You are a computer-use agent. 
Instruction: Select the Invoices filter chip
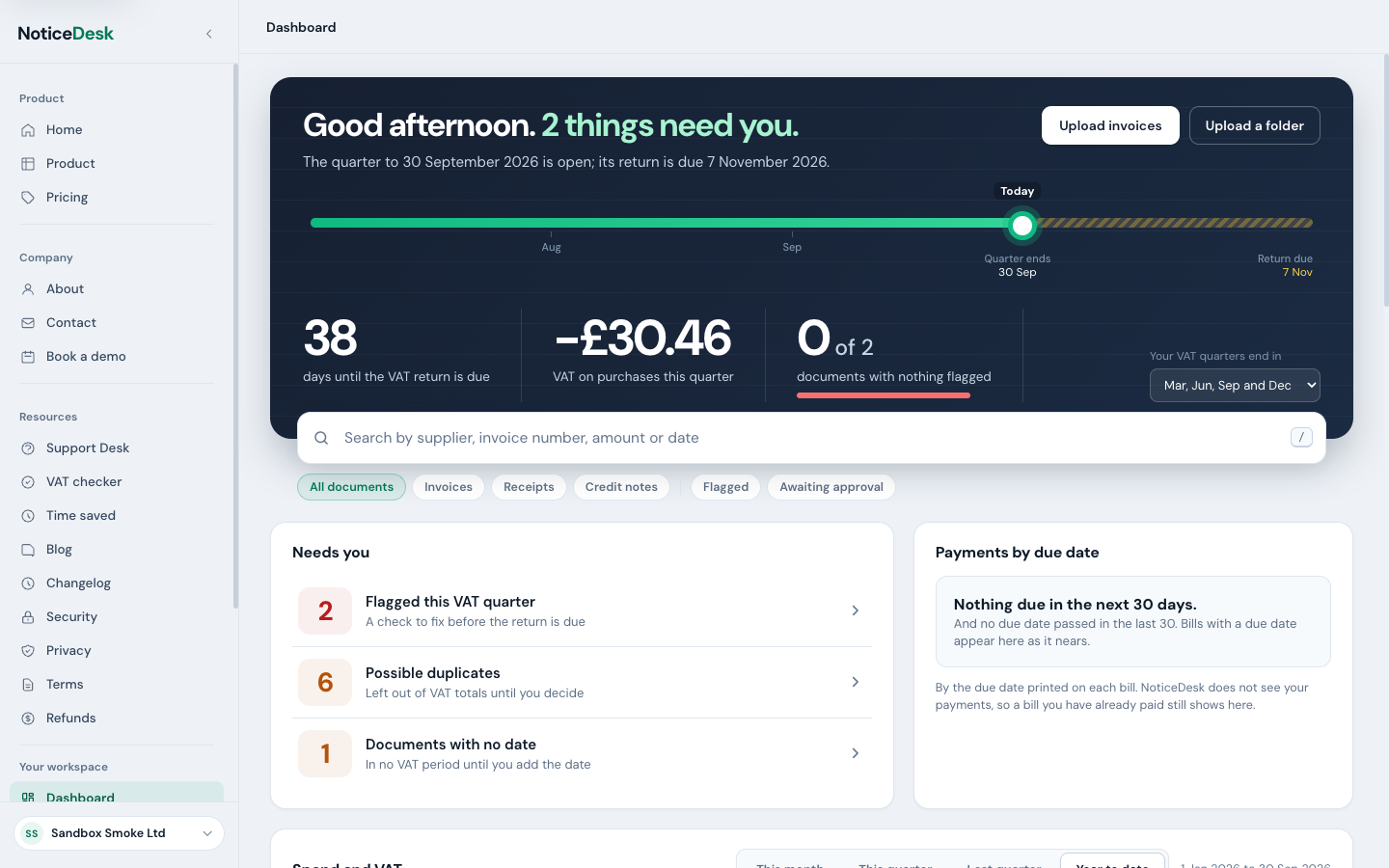click(449, 487)
